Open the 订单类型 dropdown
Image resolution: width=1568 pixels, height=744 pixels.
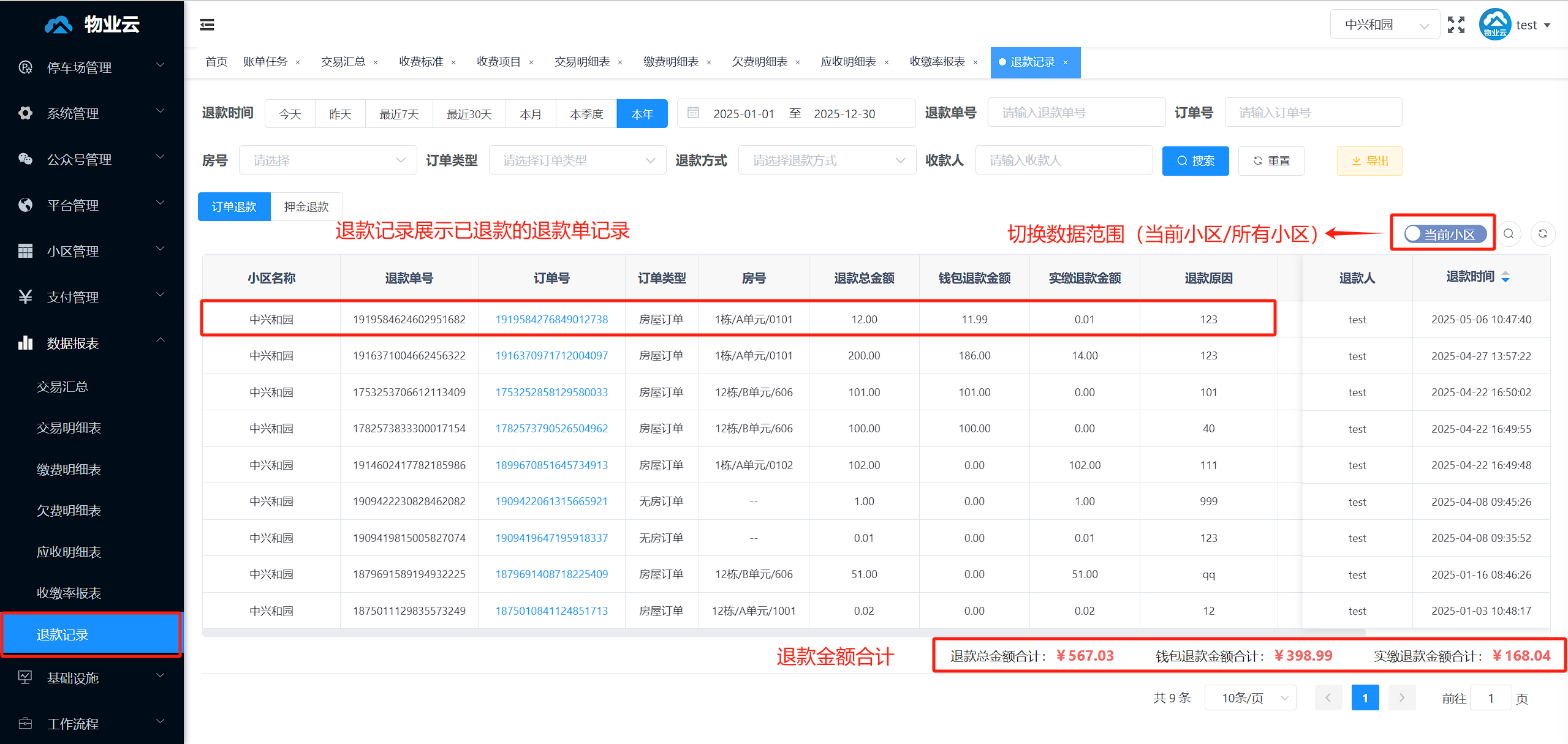pos(577,160)
